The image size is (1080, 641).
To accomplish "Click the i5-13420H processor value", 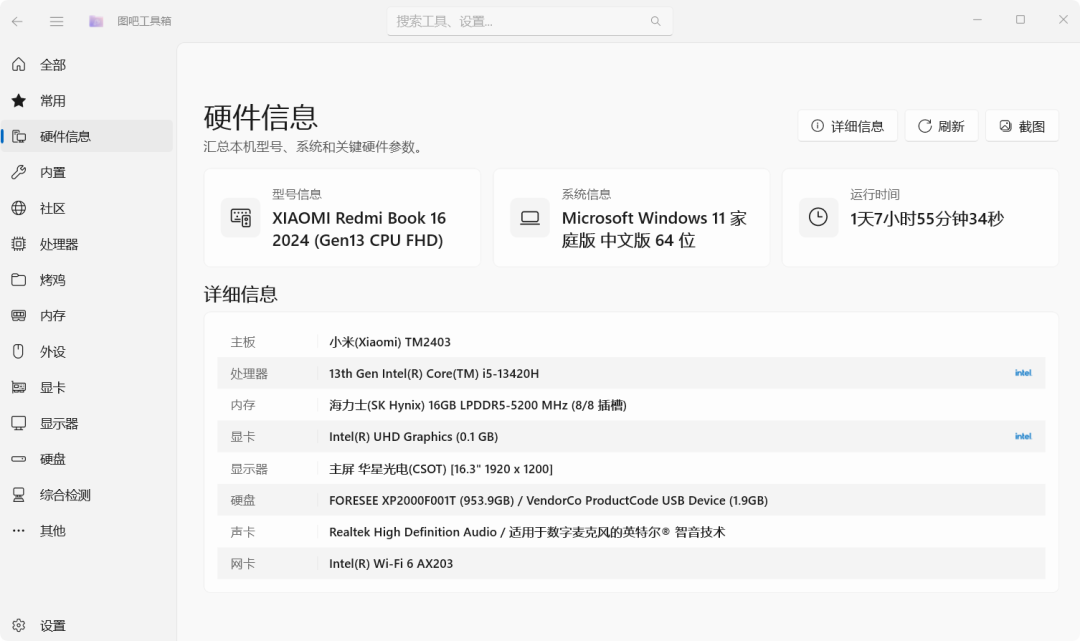I will point(434,374).
